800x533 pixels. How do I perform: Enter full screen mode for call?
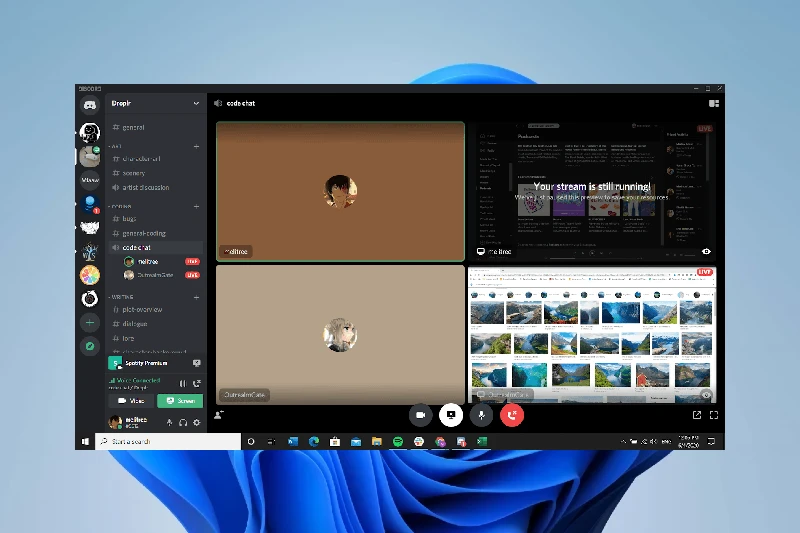pos(714,415)
